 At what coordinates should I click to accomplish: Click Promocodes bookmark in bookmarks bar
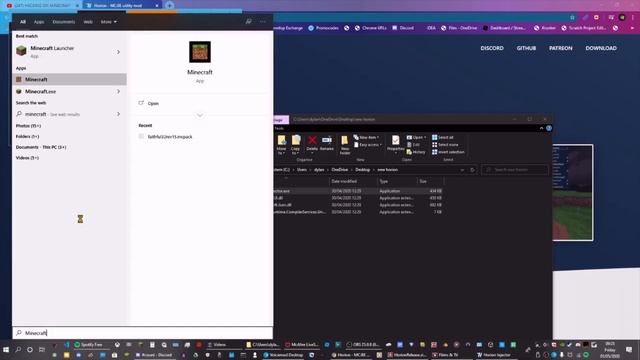(324, 28)
